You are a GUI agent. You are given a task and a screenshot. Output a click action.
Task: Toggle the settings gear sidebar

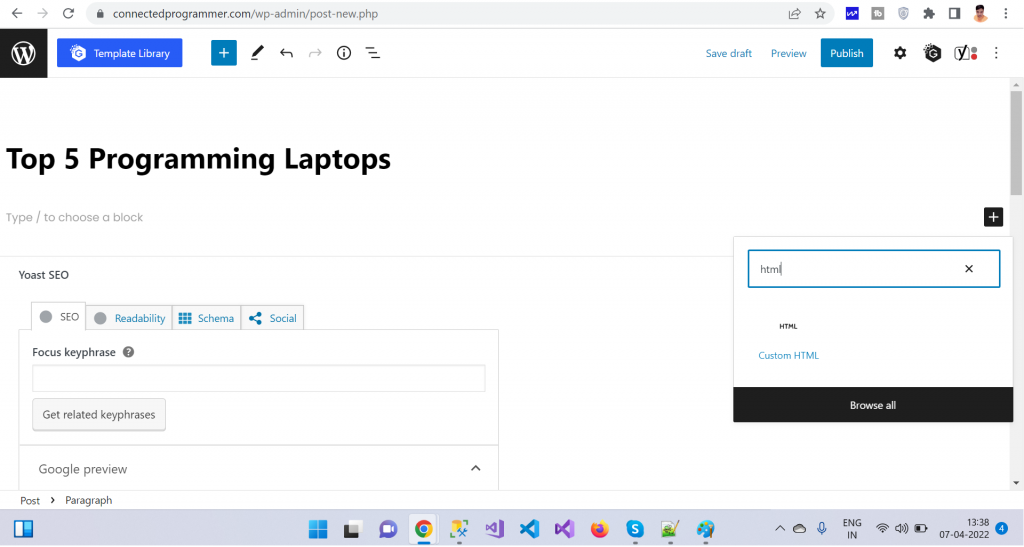(900, 53)
